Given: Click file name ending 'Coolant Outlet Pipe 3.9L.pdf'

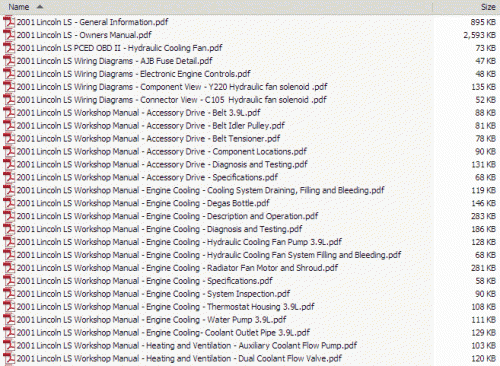Looking at the screenshot, I should tap(163, 333).
